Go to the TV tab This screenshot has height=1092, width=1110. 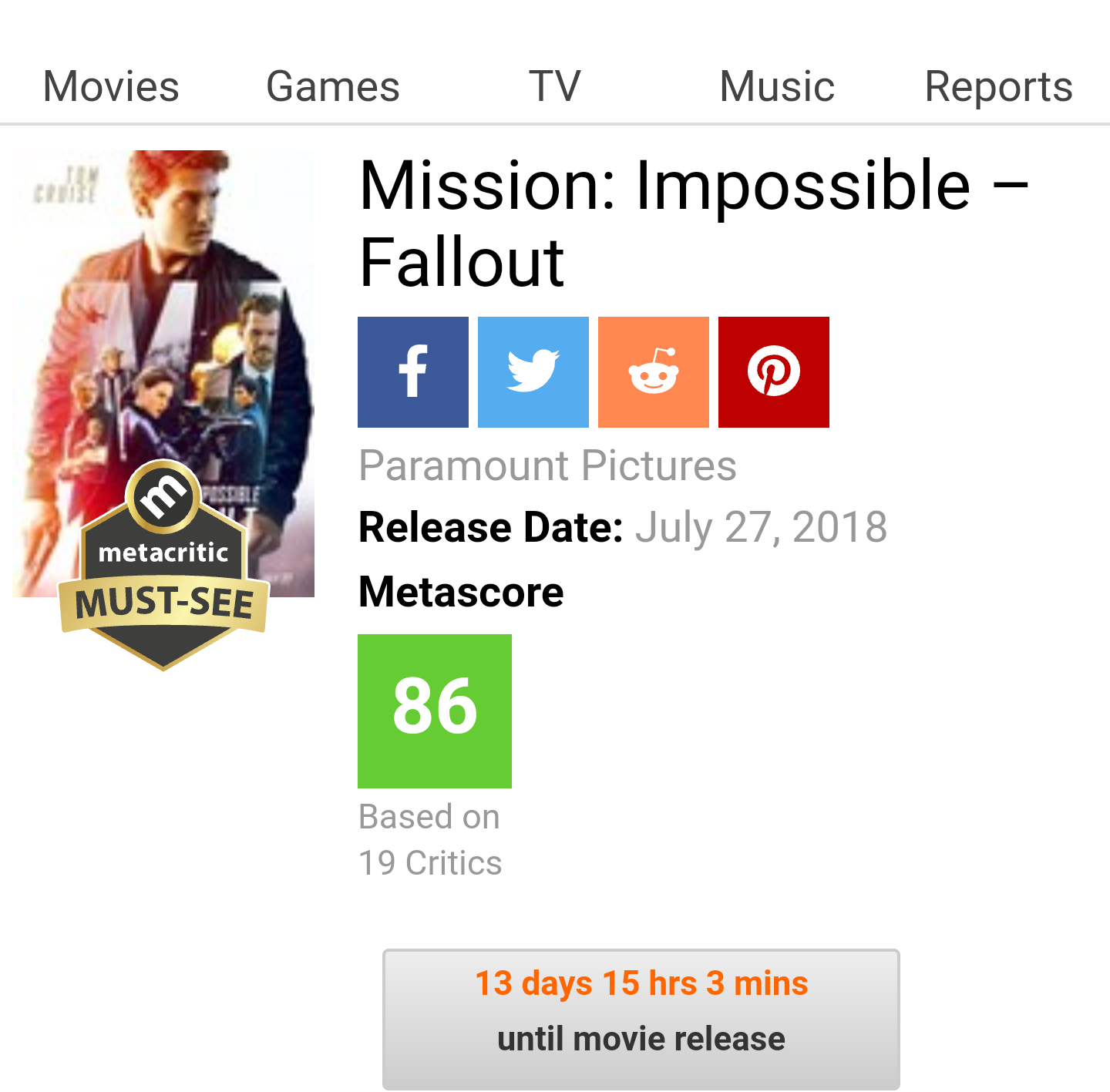click(x=555, y=86)
